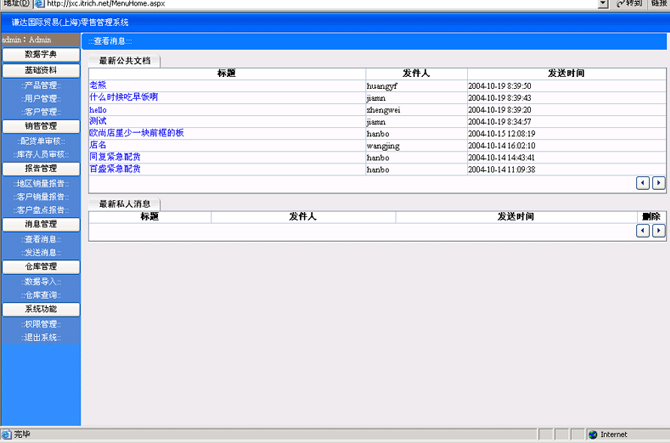Expand the 基础资料 menu section
The width and height of the screenshot is (670, 443).
pyautogui.click(x=40, y=71)
